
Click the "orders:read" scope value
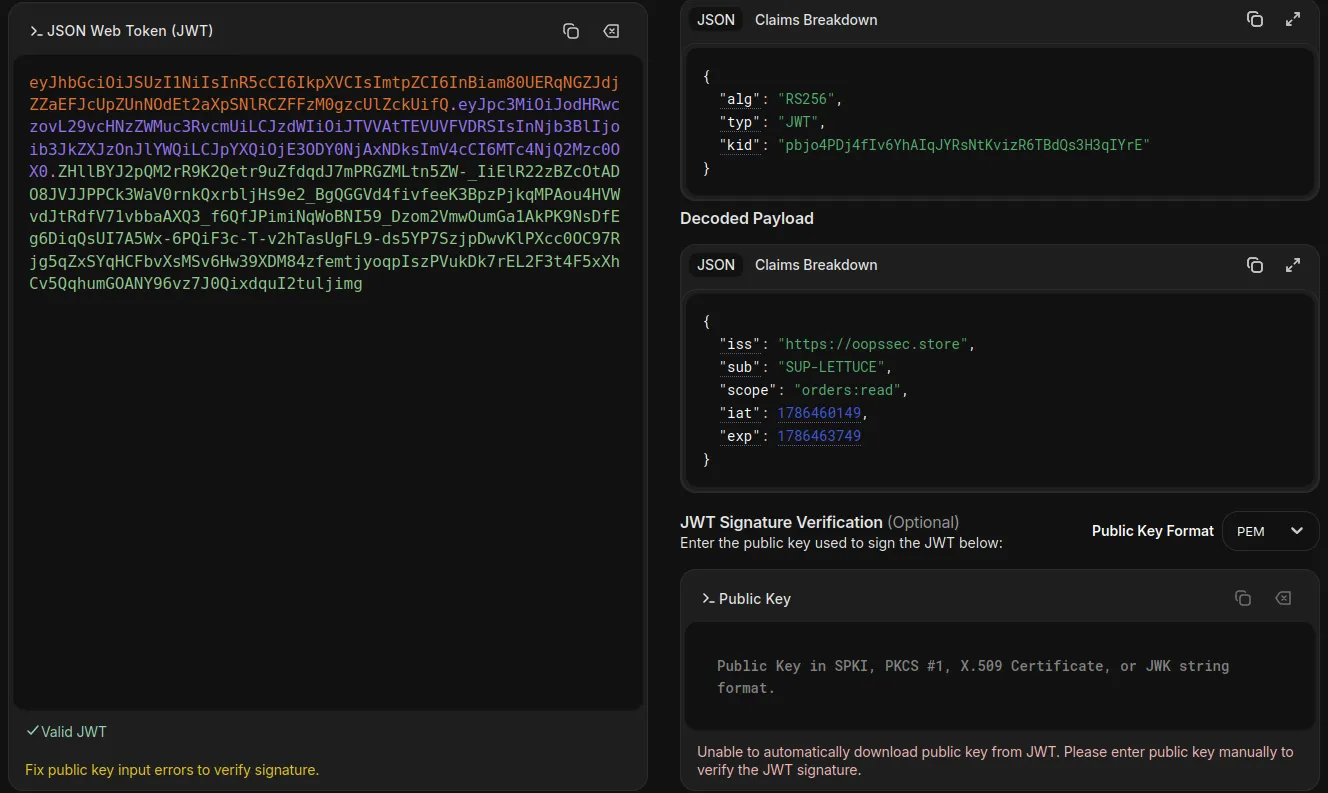click(x=848, y=390)
